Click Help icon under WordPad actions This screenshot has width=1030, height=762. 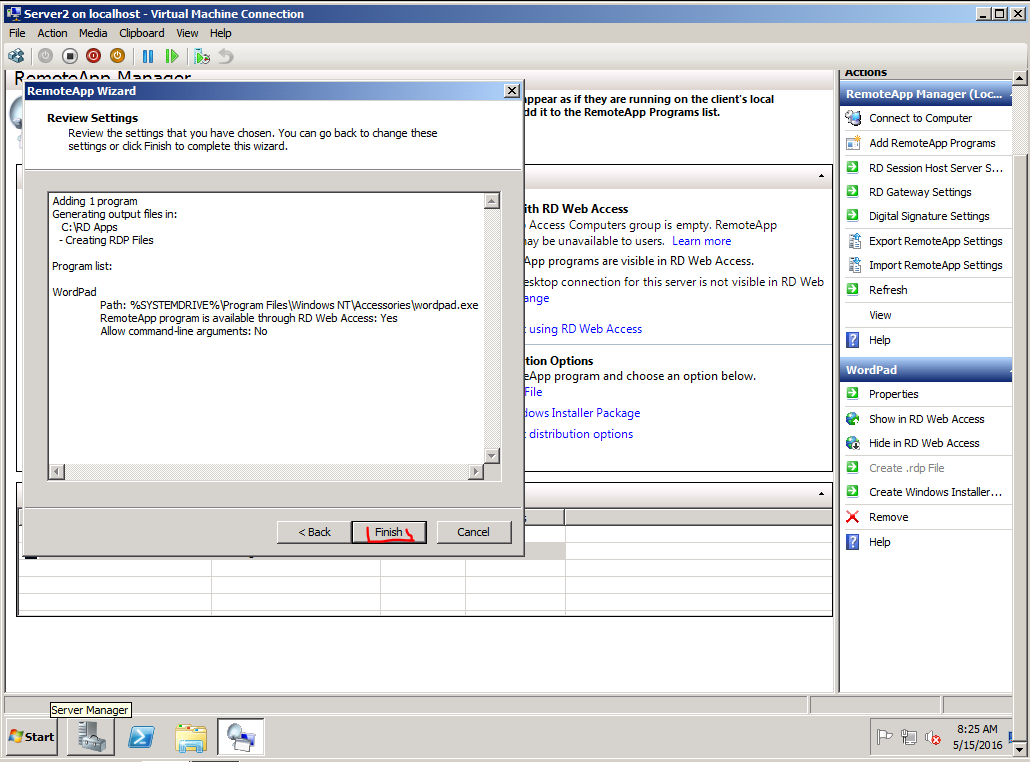[853, 542]
